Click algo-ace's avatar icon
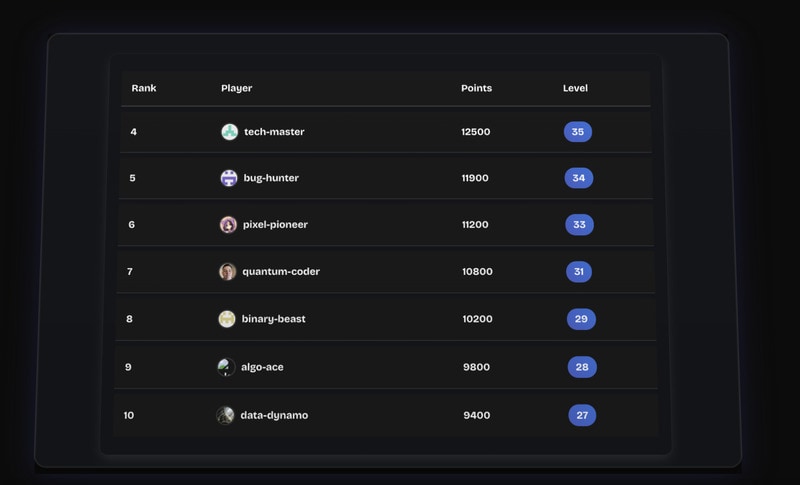Viewport: 800px width, 485px height. click(x=226, y=367)
